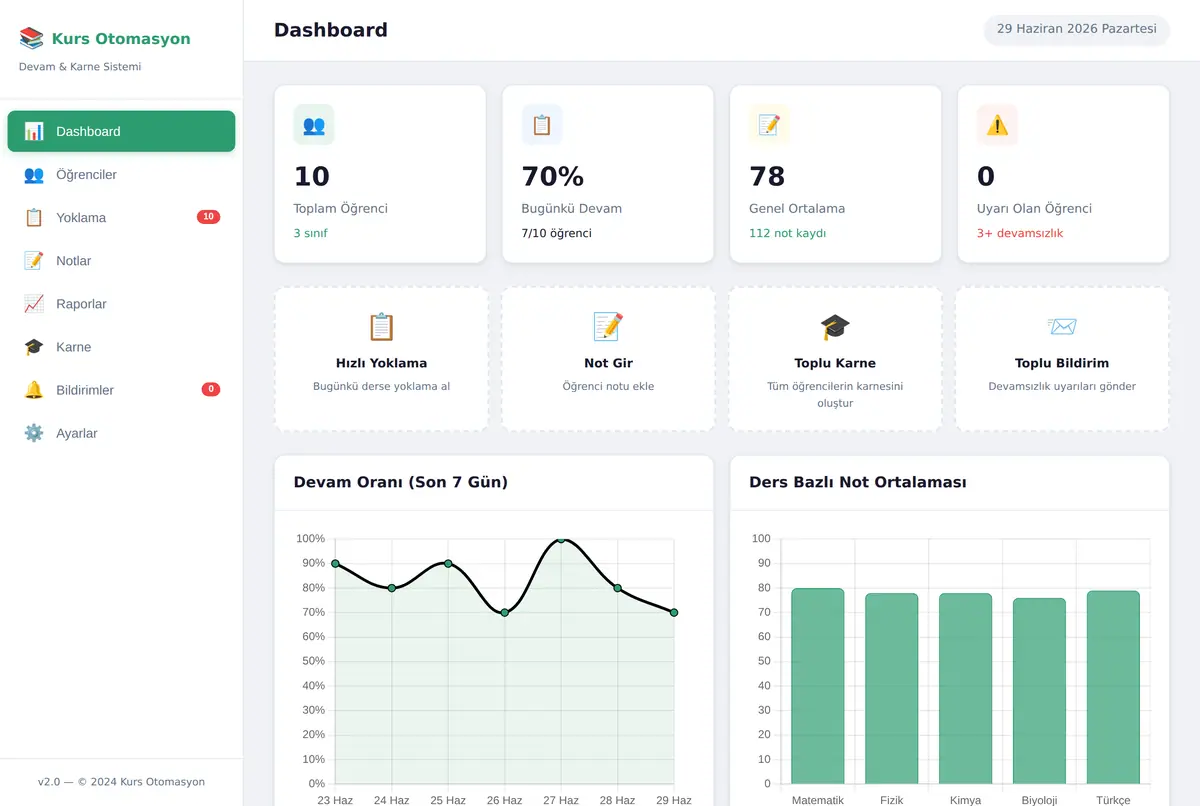
Task: Click the Not Gir quick action
Action: coord(608,360)
